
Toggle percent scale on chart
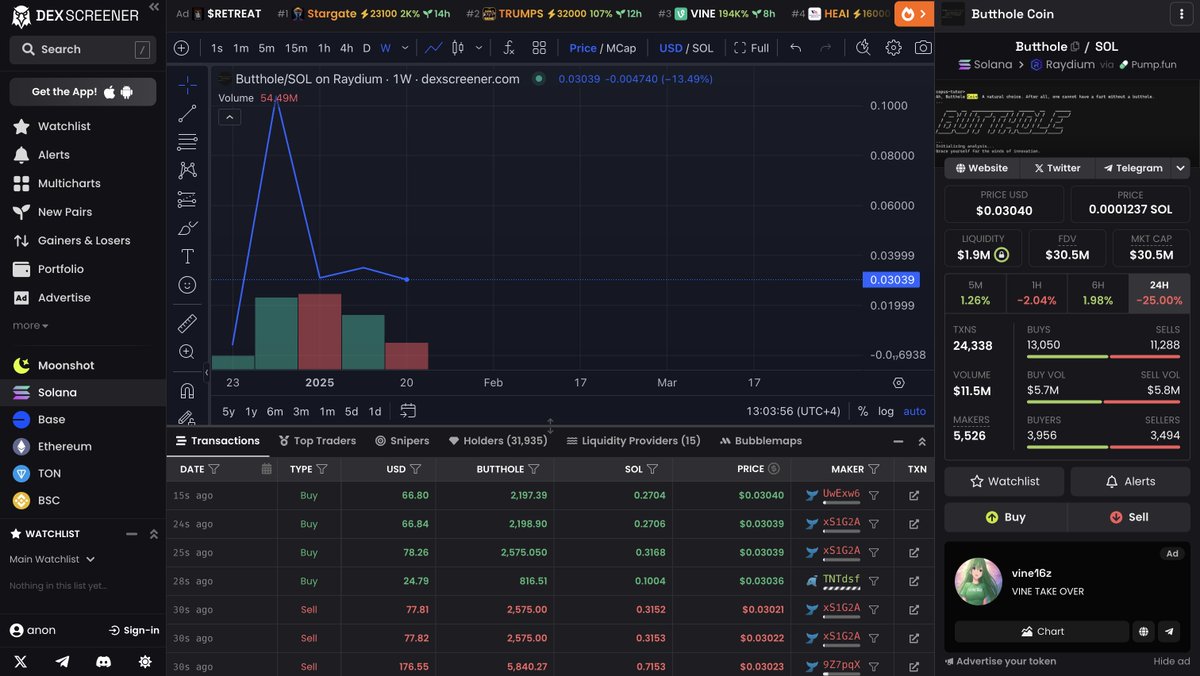[863, 411]
